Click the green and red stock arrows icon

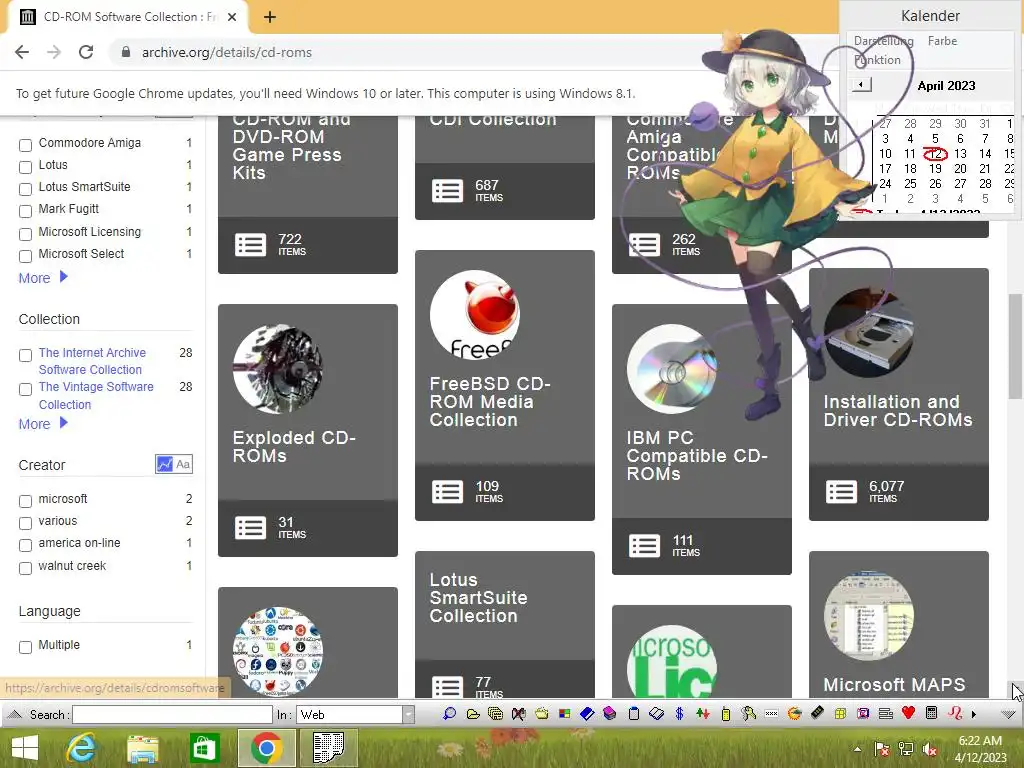(703, 714)
